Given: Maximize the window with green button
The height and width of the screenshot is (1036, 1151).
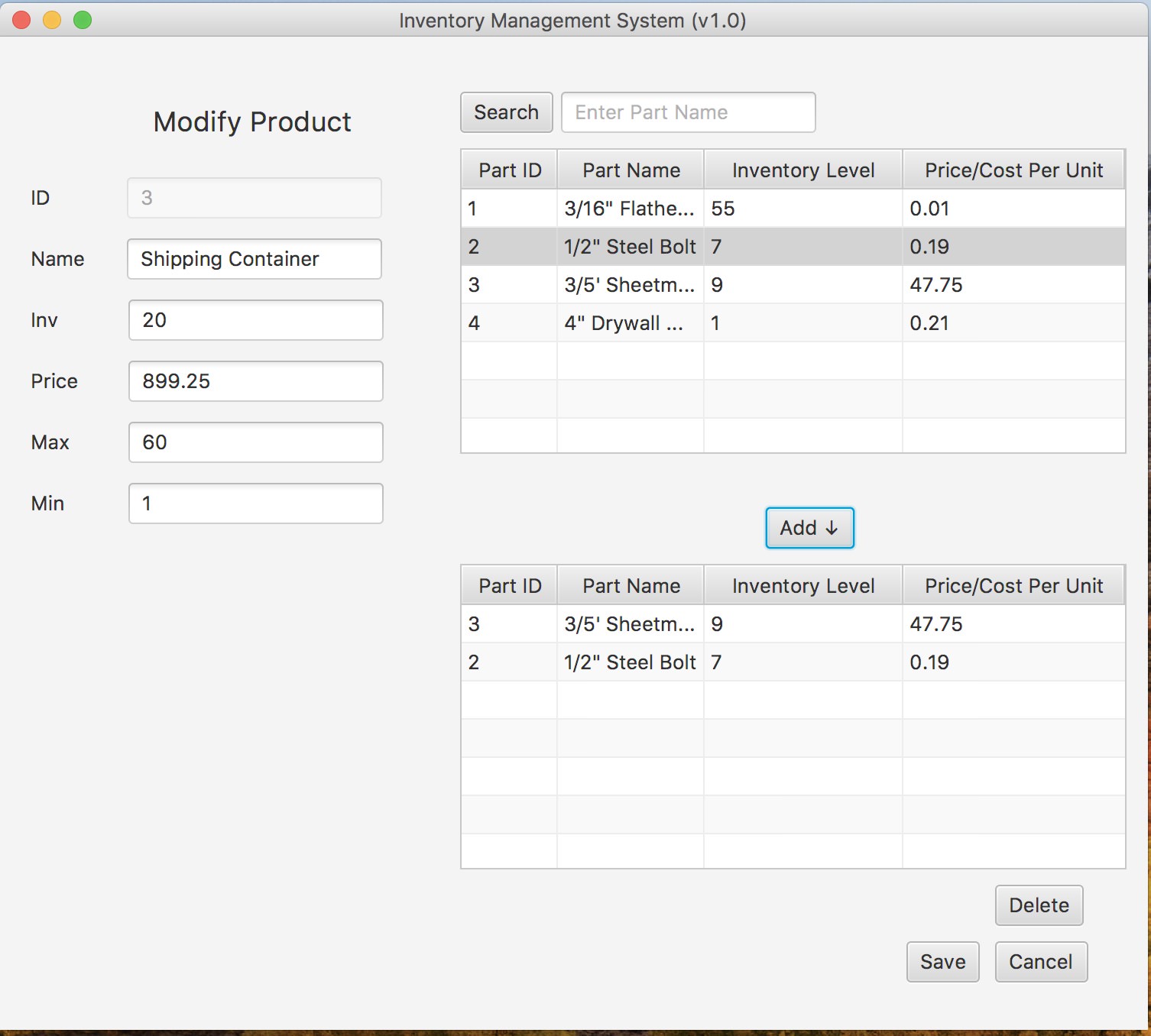Looking at the screenshot, I should click(83, 20).
